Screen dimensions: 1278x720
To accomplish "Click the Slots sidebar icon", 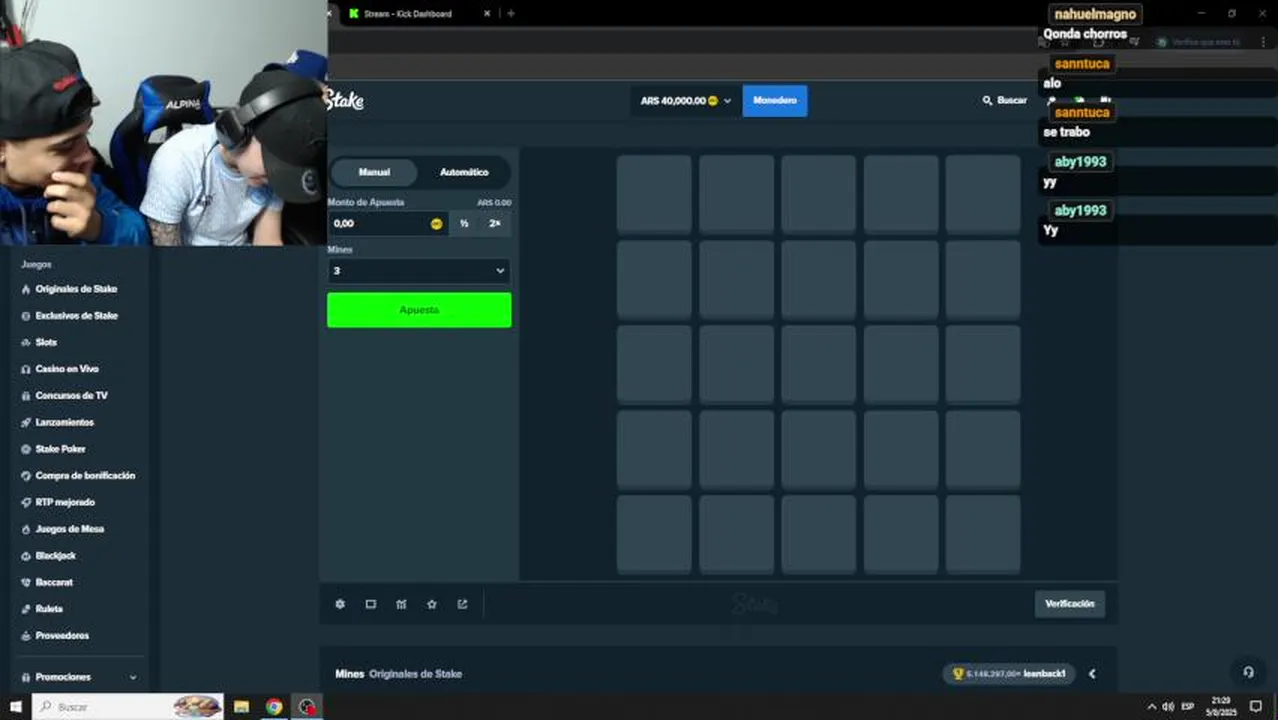I will pos(26,342).
